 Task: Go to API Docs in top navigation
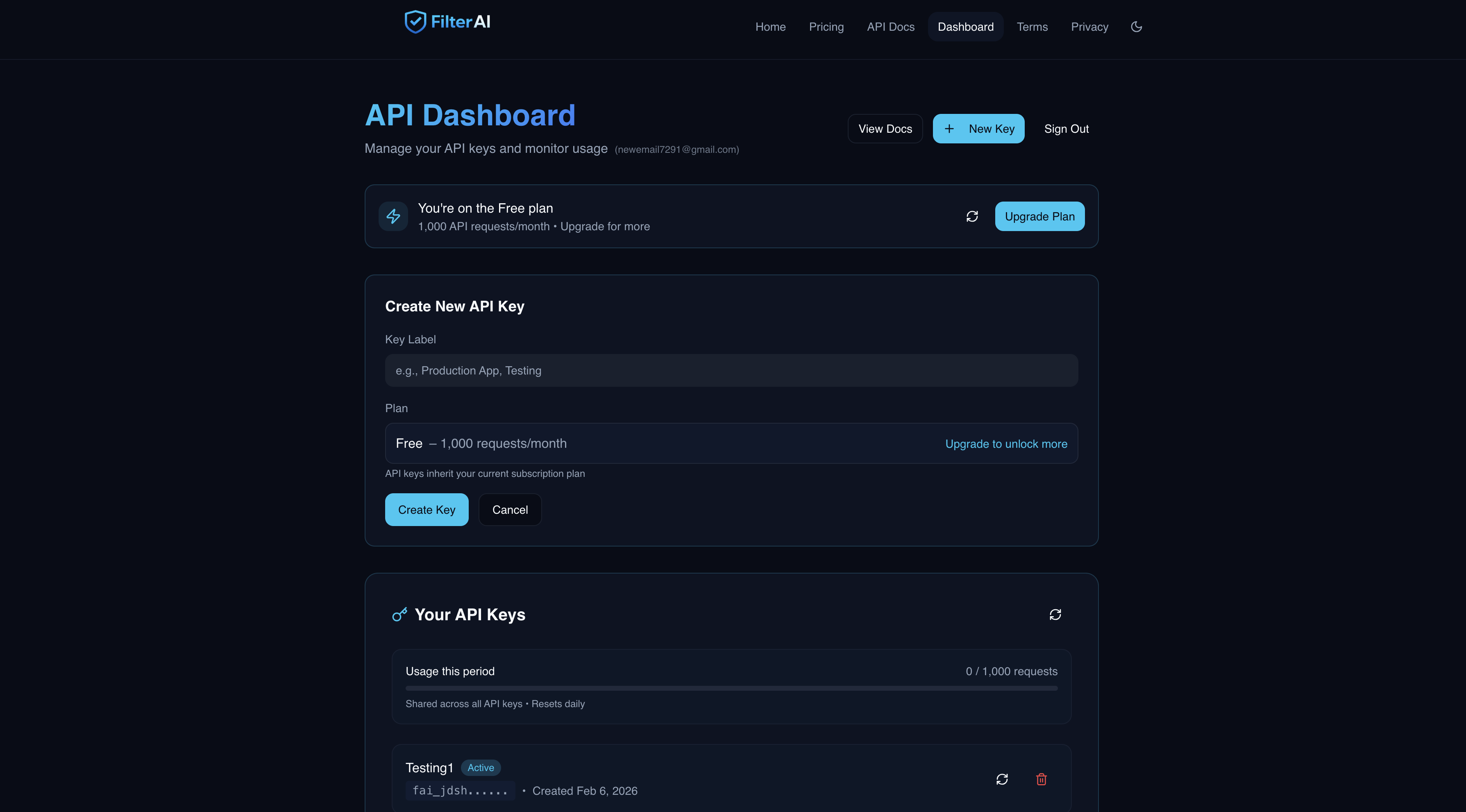tap(891, 27)
